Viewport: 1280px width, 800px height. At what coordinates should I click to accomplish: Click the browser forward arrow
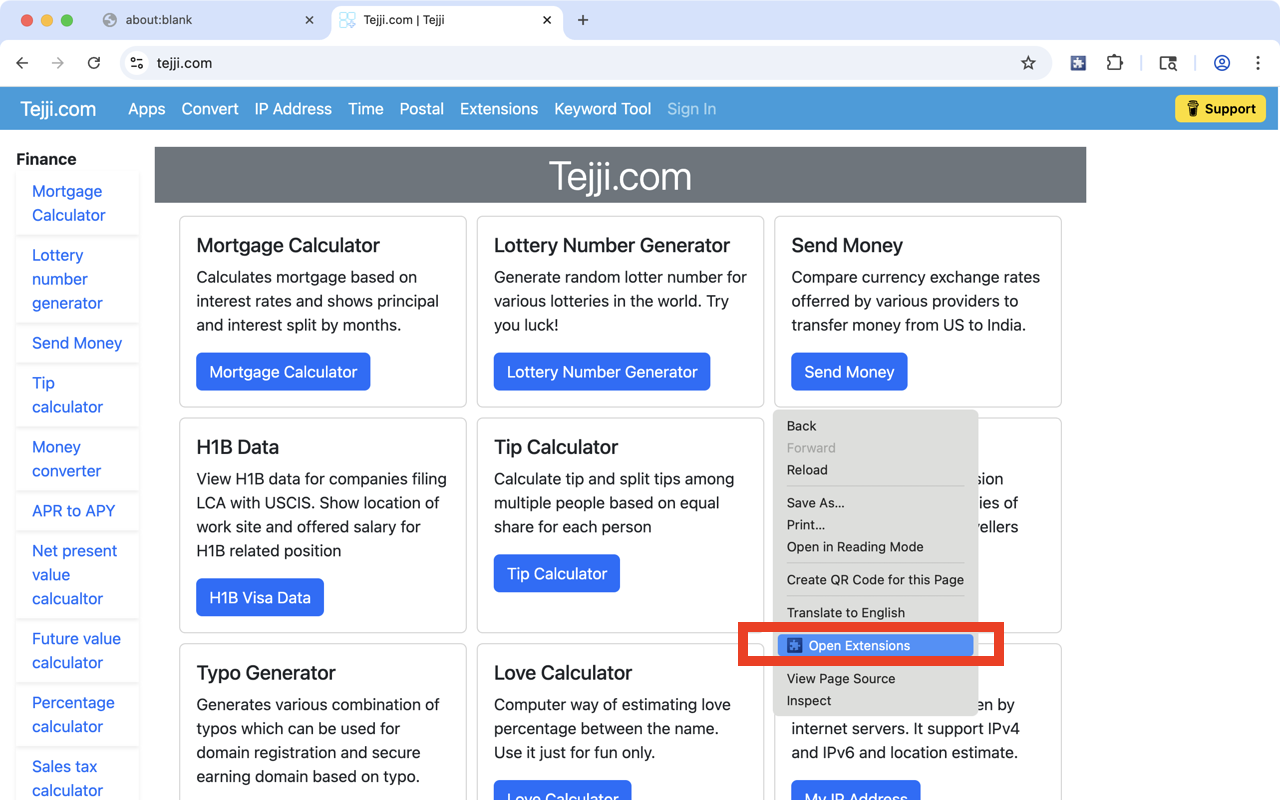tap(58, 63)
